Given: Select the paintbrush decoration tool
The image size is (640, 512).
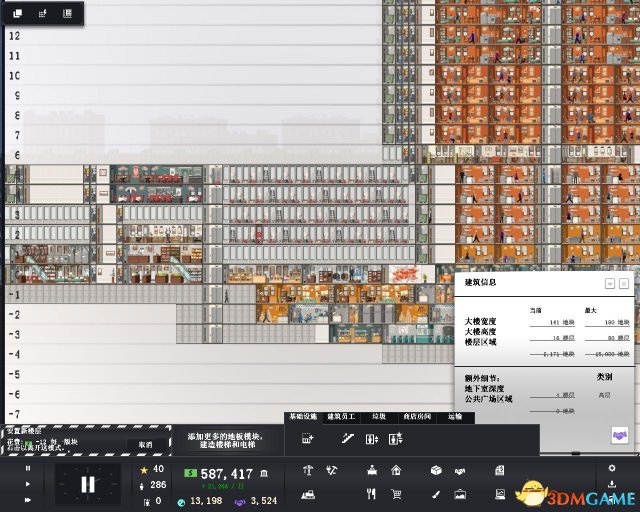Looking at the screenshot, I should [x=436, y=495].
